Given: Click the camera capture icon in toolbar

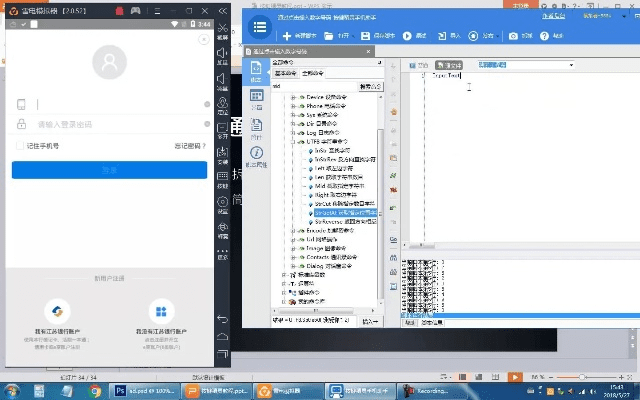Looking at the screenshot, I should click(x=513, y=36).
